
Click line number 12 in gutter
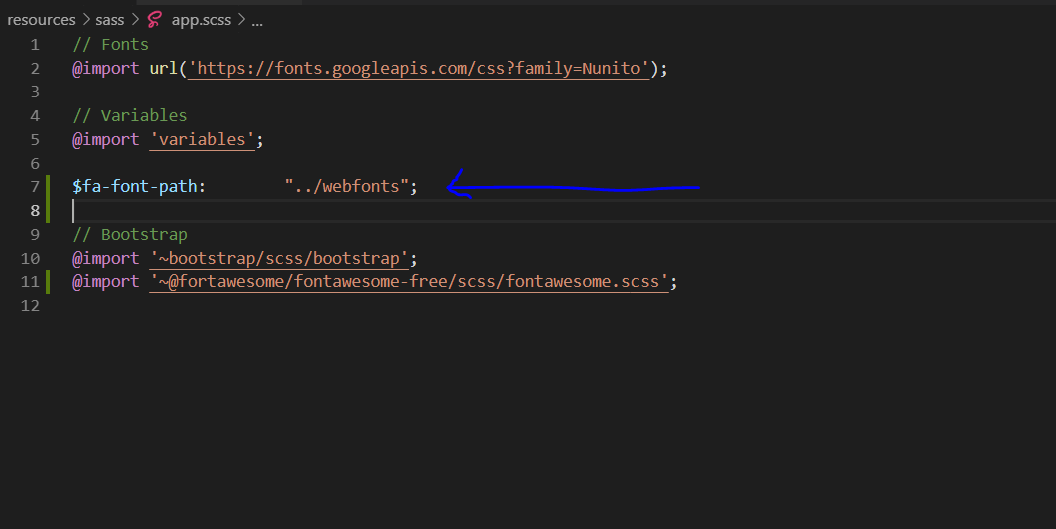tap(30, 306)
